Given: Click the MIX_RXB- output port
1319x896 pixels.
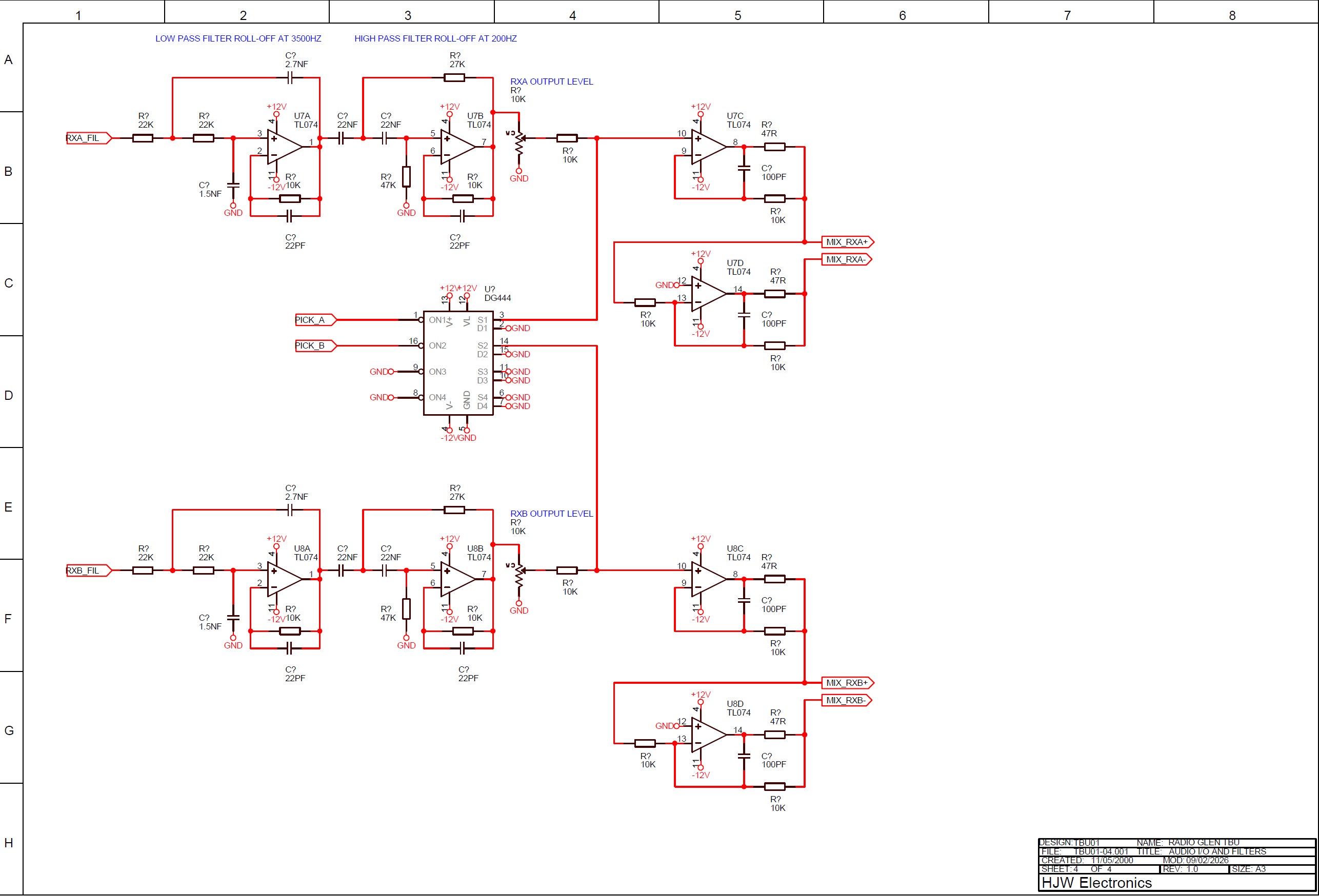Looking at the screenshot, I should (x=846, y=700).
